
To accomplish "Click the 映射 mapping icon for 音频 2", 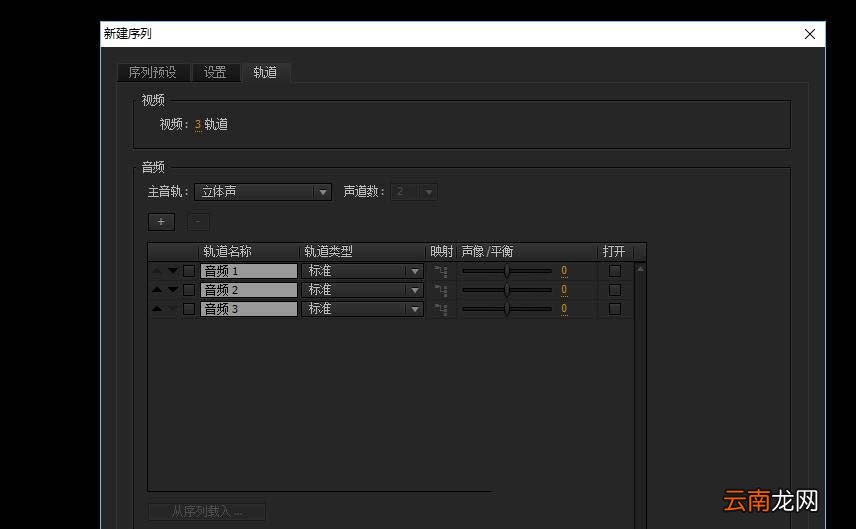I will coord(441,290).
